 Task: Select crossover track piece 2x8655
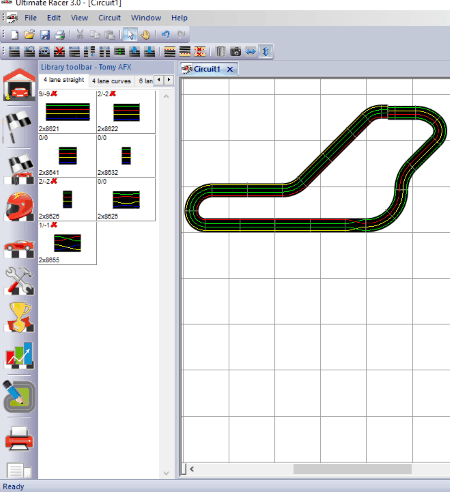tap(67, 243)
